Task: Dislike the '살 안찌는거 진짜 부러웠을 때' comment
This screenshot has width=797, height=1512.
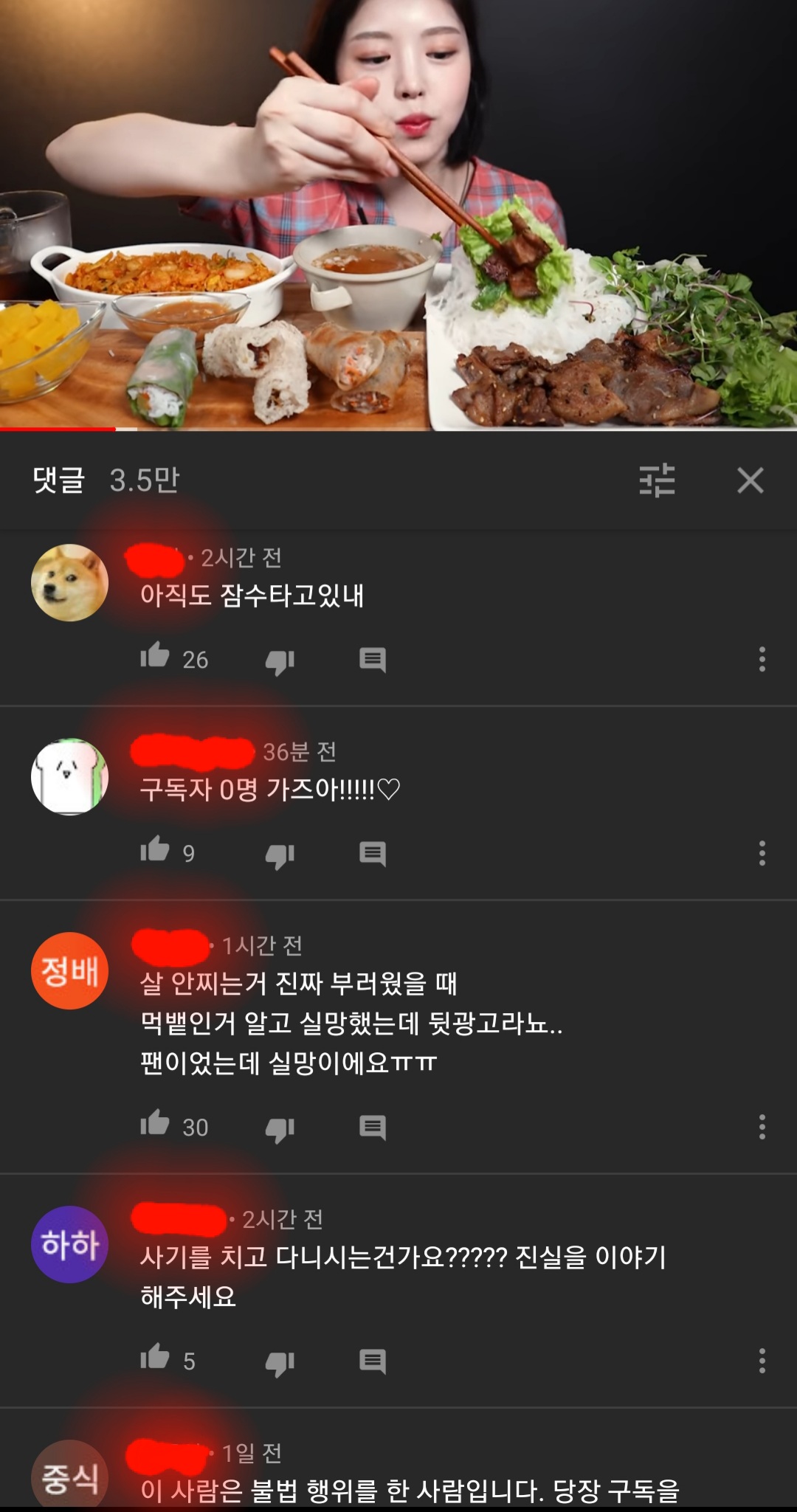Action: click(280, 1129)
